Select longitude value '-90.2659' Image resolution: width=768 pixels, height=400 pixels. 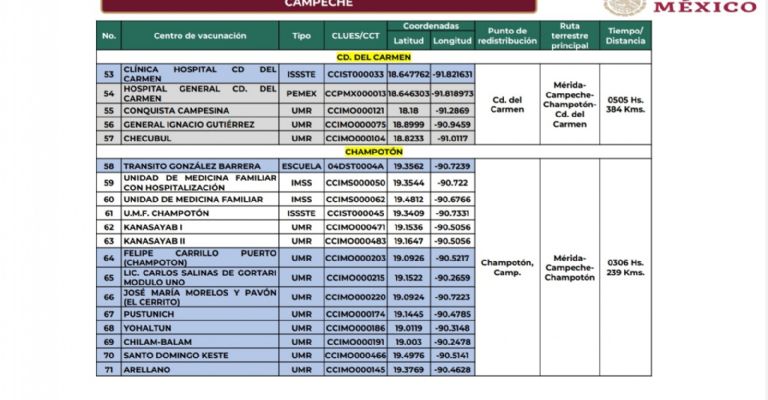(452, 277)
